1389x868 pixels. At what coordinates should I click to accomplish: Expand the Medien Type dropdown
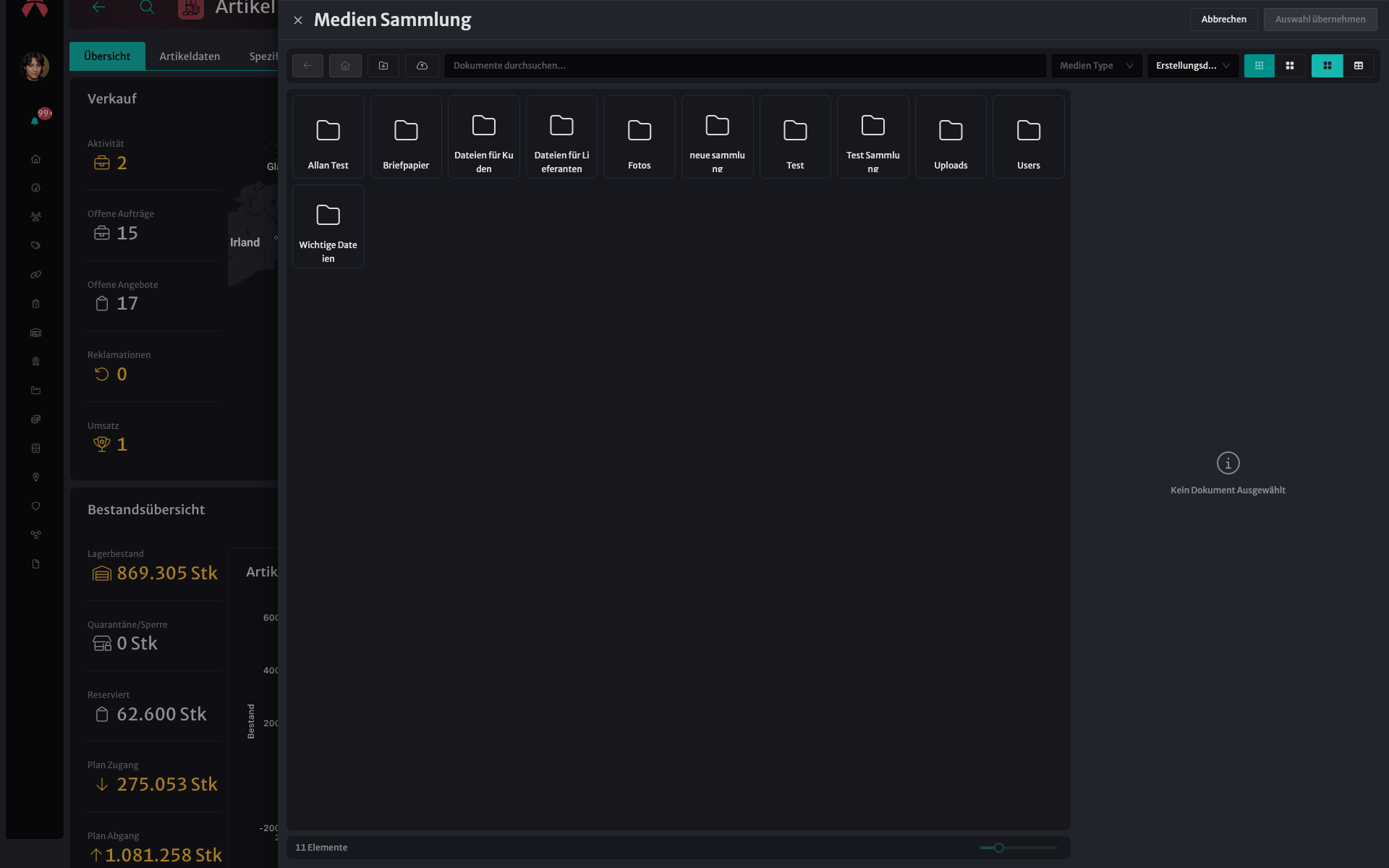pyautogui.click(x=1097, y=66)
